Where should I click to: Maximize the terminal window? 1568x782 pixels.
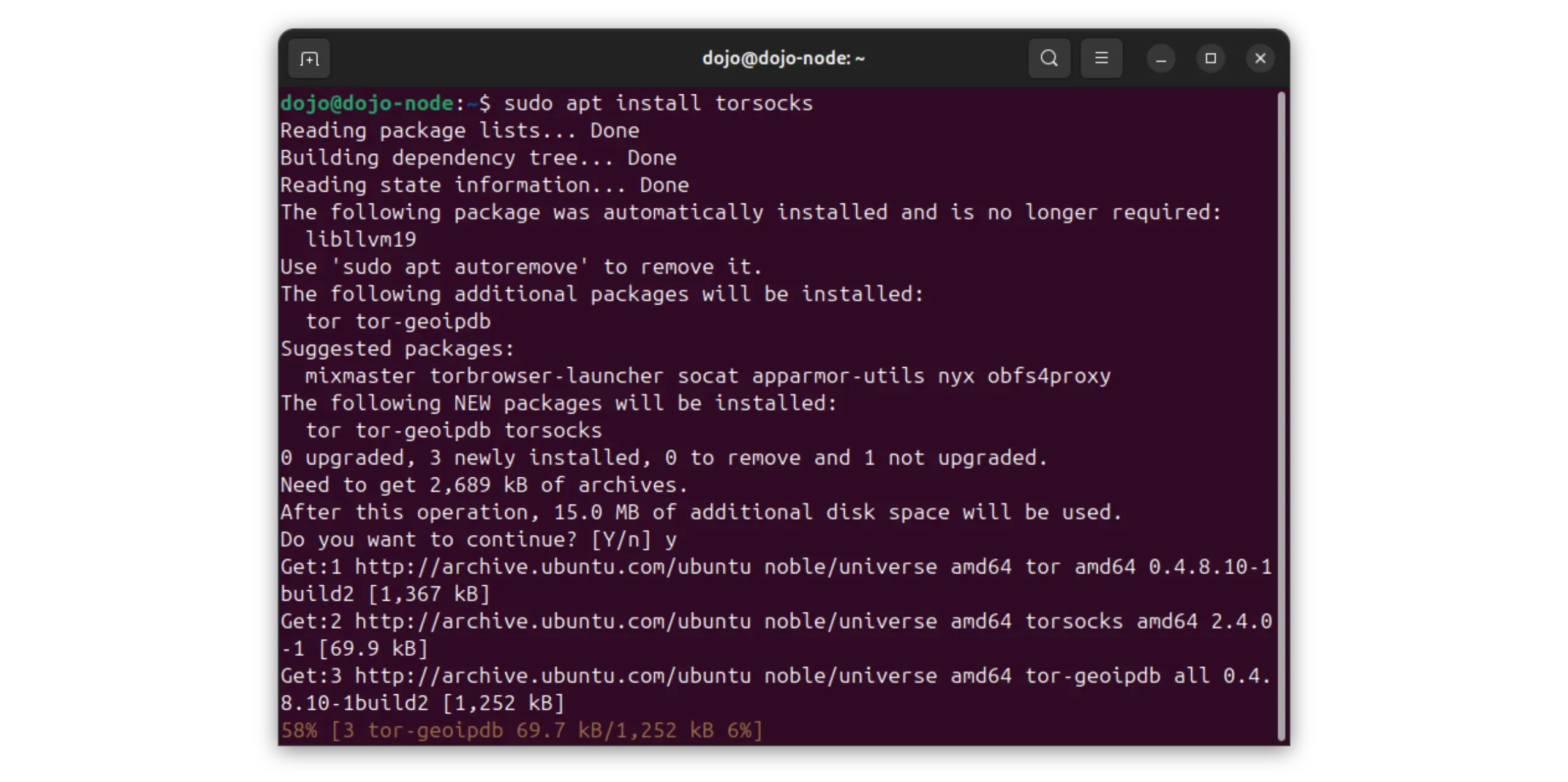(1210, 59)
